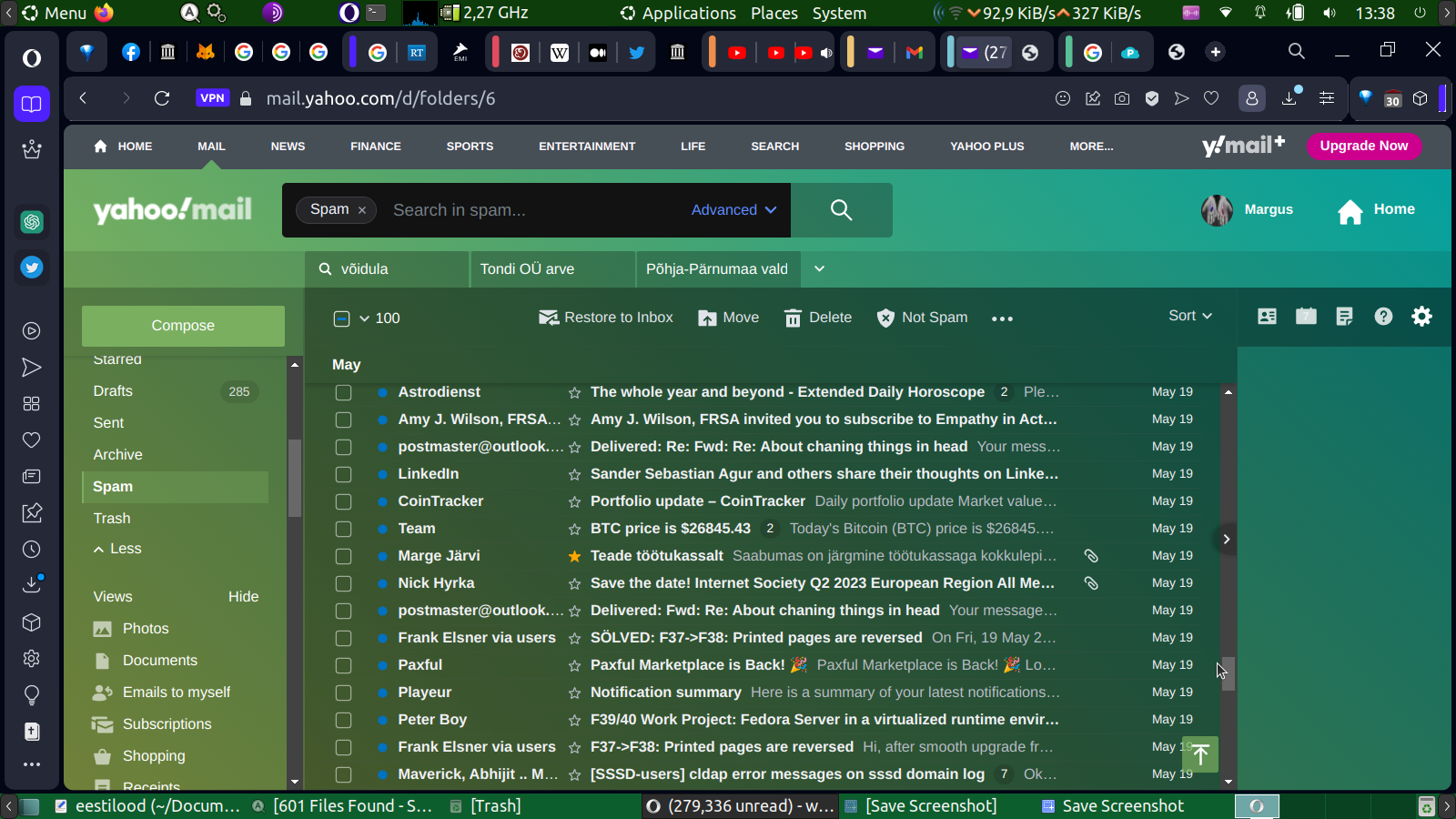Switch to the Tondi OÜ arve tab
The width and height of the screenshot is (1456, 819).
point(552,269)
